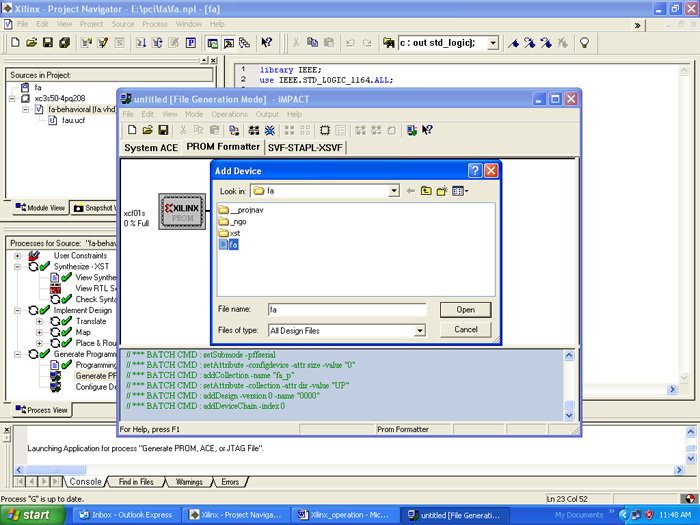Click New file icon in Project Navigator toolbar

(x=15, y=43)
